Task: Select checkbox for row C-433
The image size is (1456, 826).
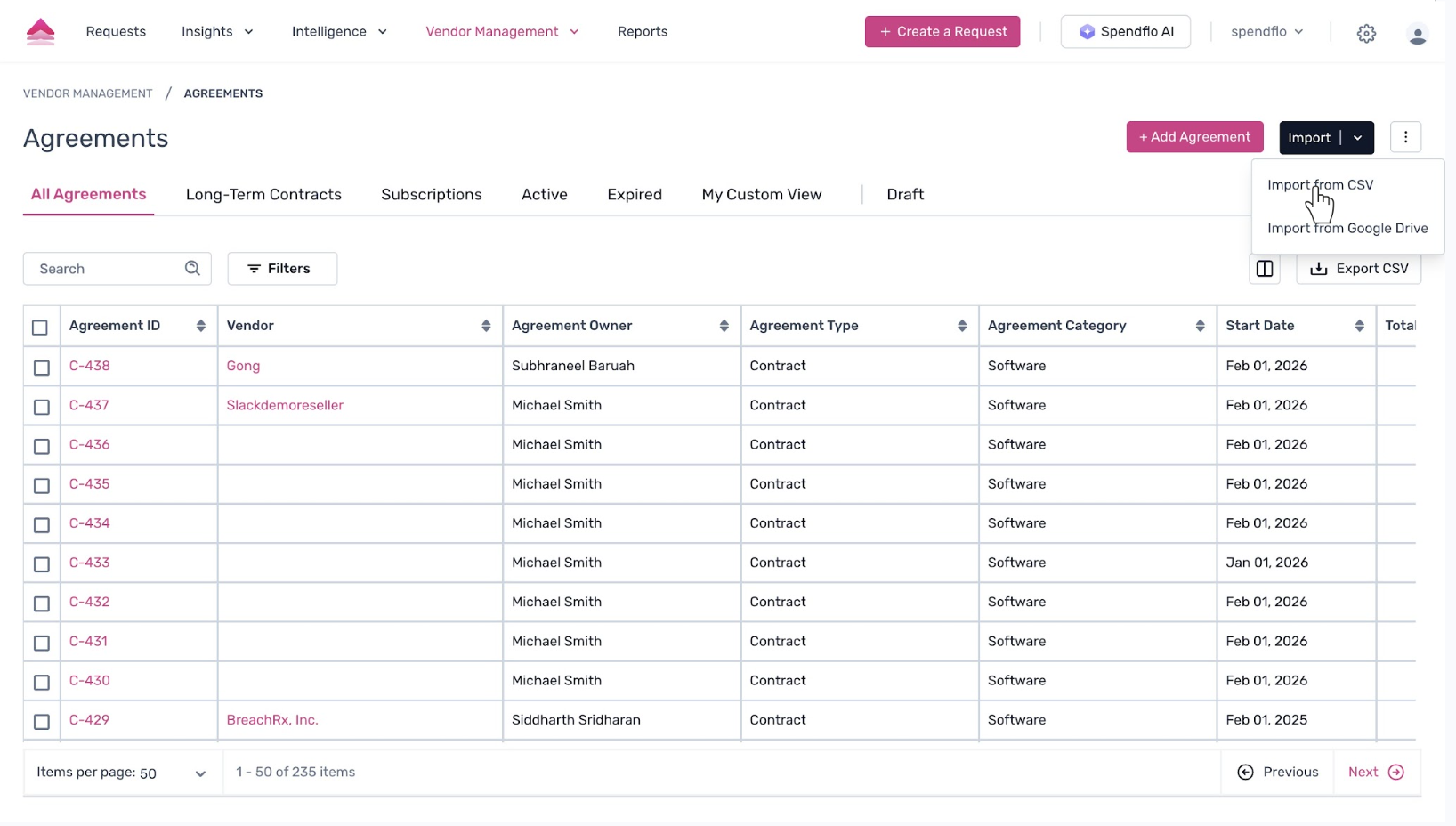Action: [x=42, y=563]
